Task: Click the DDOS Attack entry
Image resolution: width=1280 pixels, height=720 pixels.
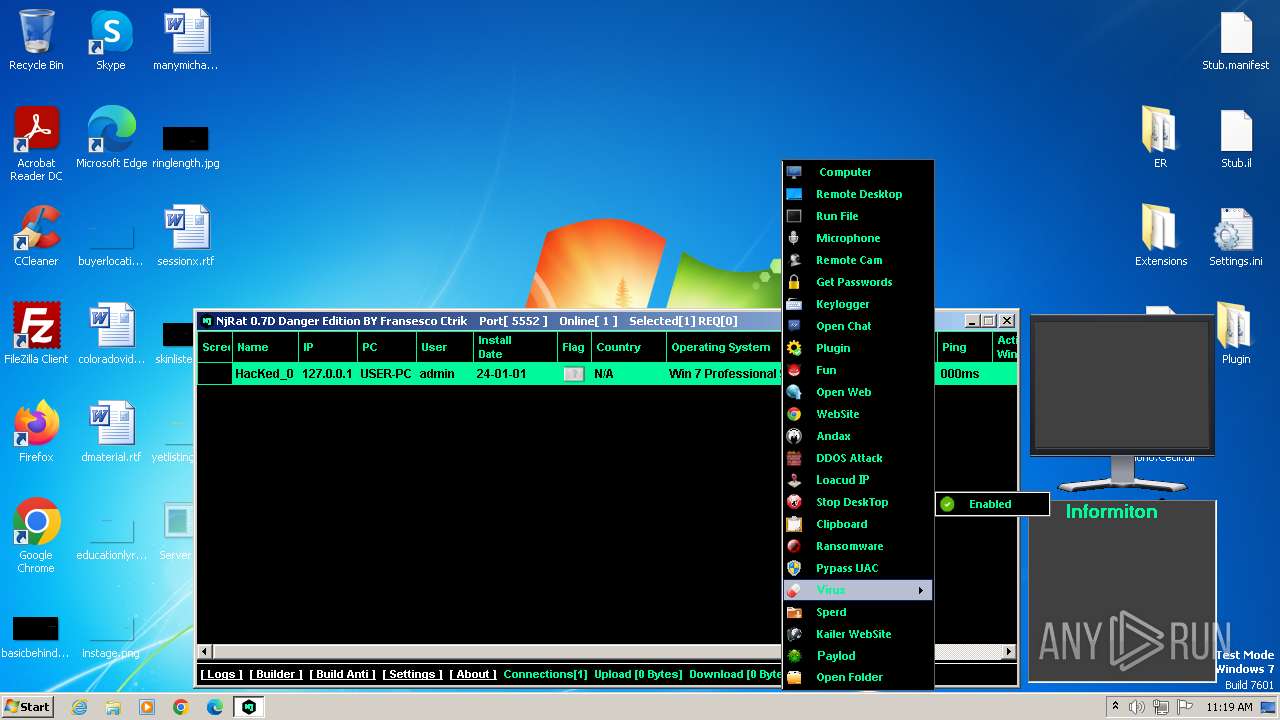Action: point(857,458)
